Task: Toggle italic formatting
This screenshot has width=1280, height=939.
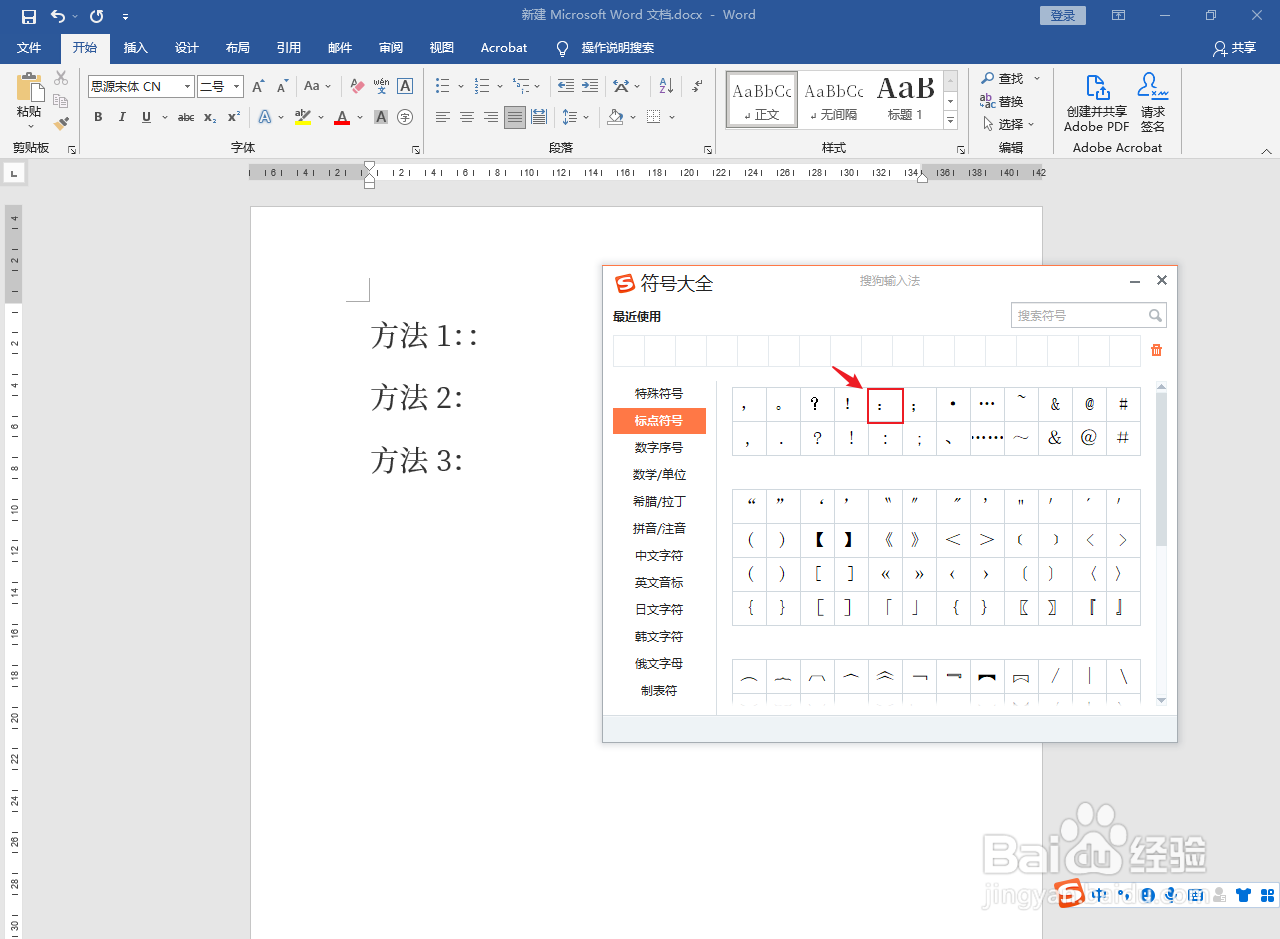Action: pyautogui.click(x=122, y=117)
